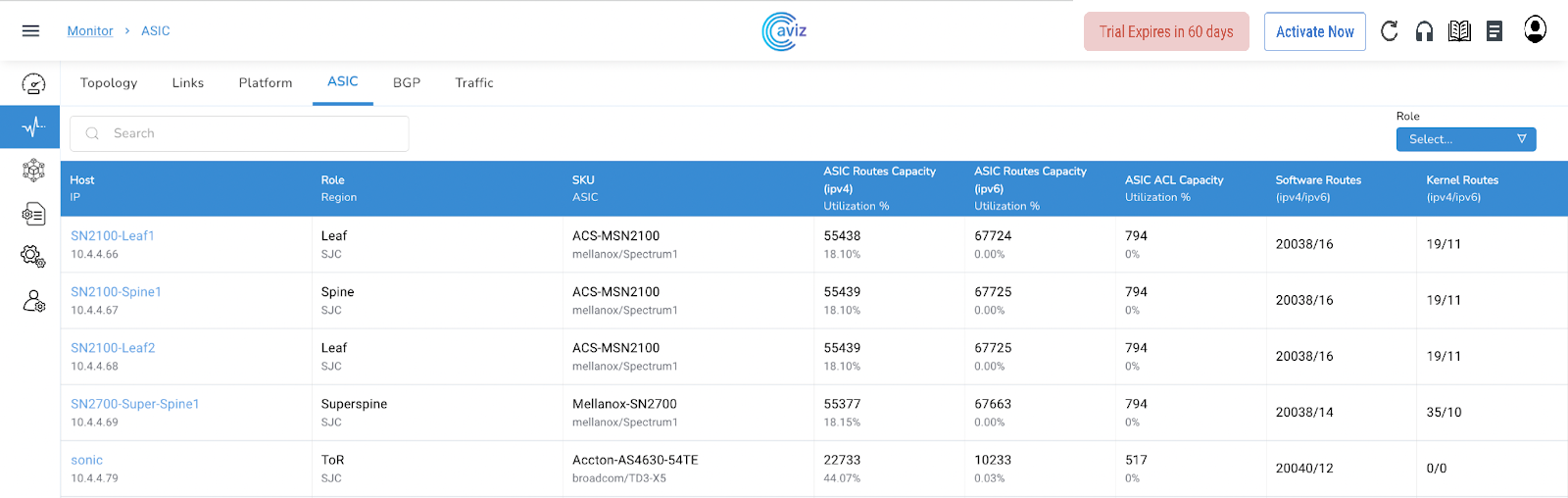
Task: Expand the Role Select dropdown
Action: pyautogui.click(x=1465, y=139)
